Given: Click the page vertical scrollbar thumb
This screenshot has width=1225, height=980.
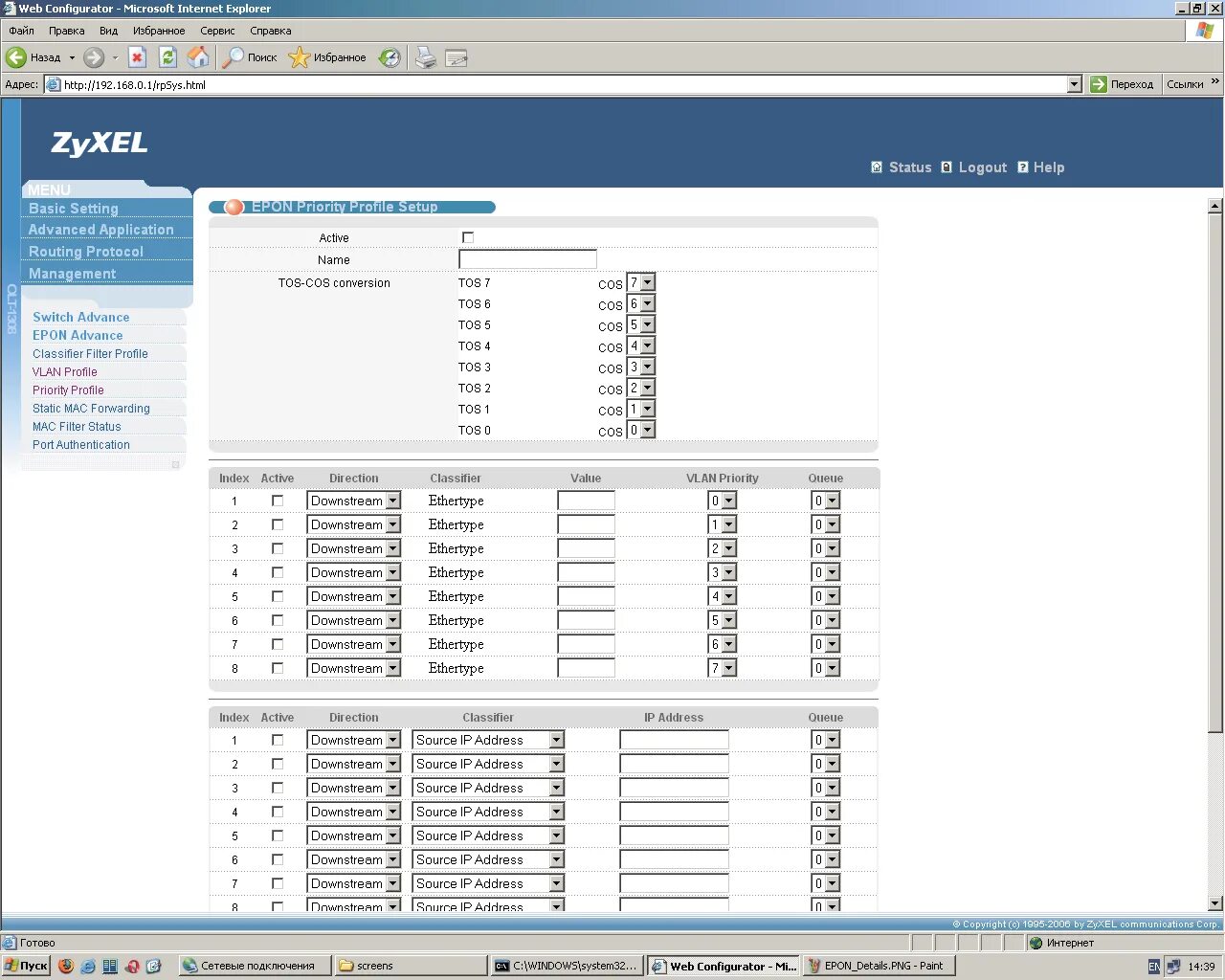Looking at the screenshot, I should [x=1215, y=474].
